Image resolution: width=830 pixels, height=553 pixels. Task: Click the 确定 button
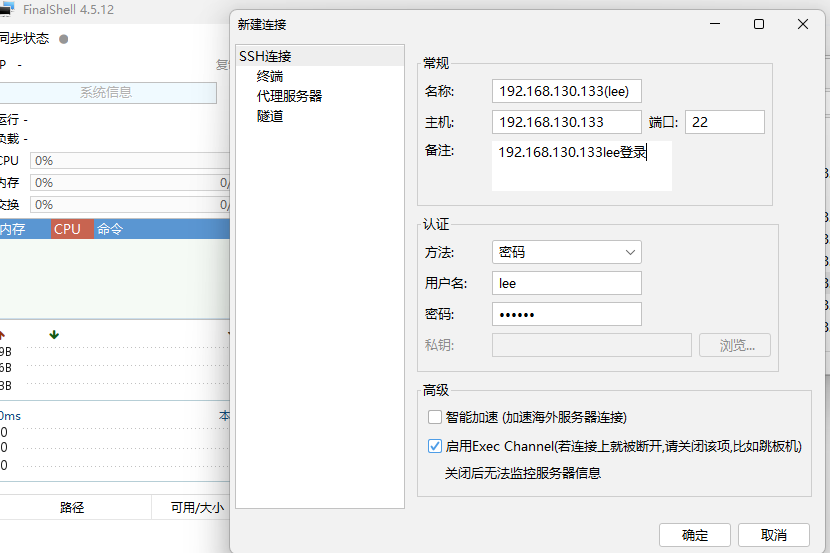(694, 535)
